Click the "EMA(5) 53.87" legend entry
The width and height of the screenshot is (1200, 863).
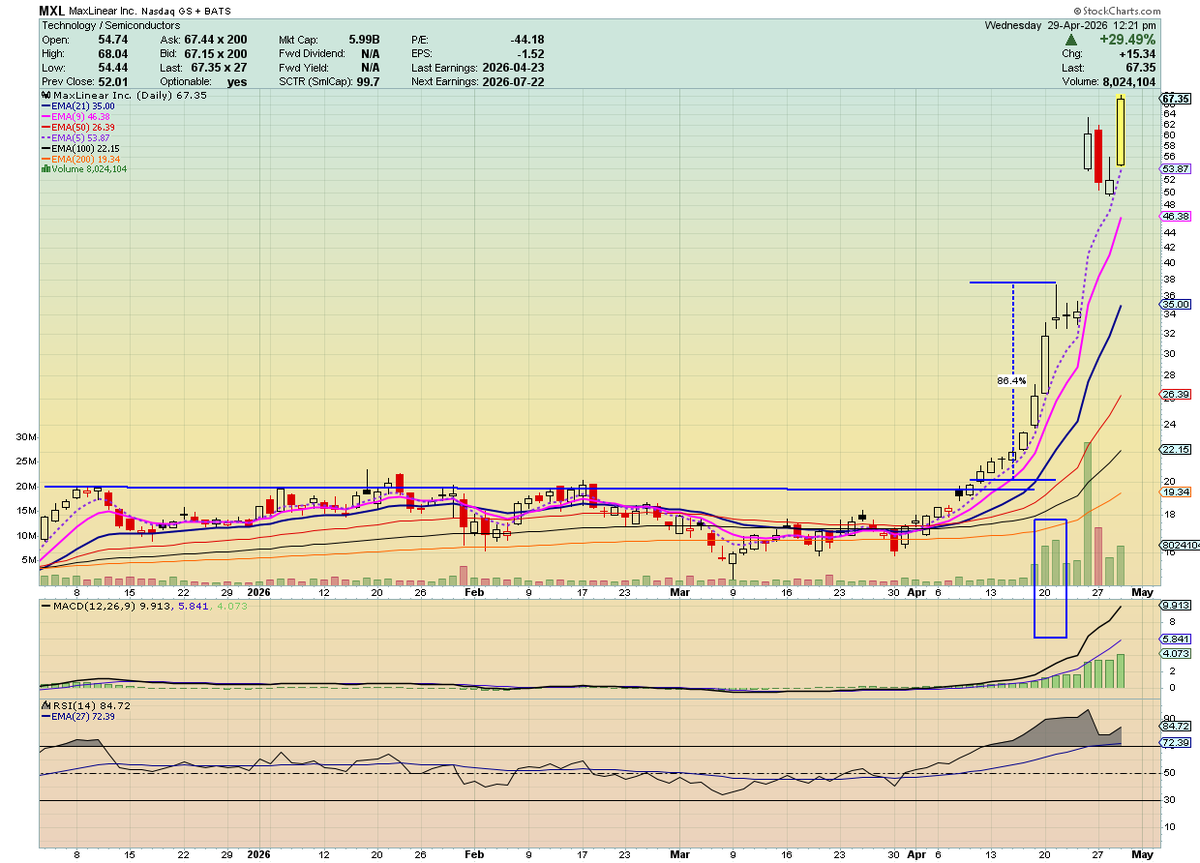click(79, 138)
